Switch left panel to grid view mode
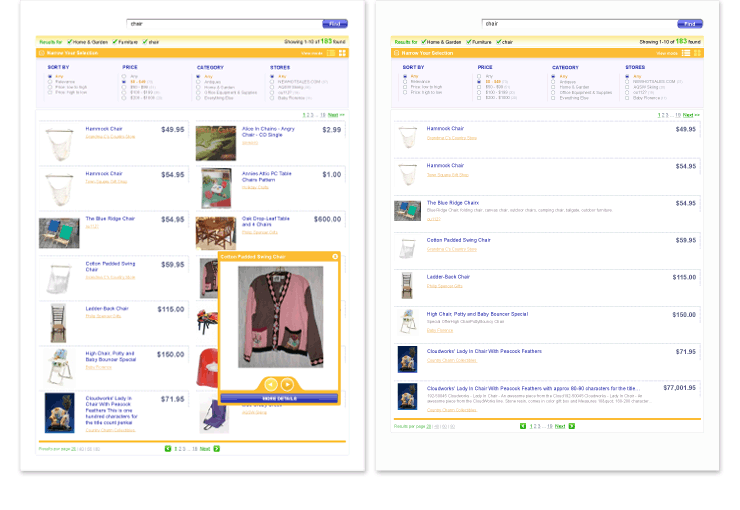The height and width of the screenshot is (510, 740). coord(342,52)
